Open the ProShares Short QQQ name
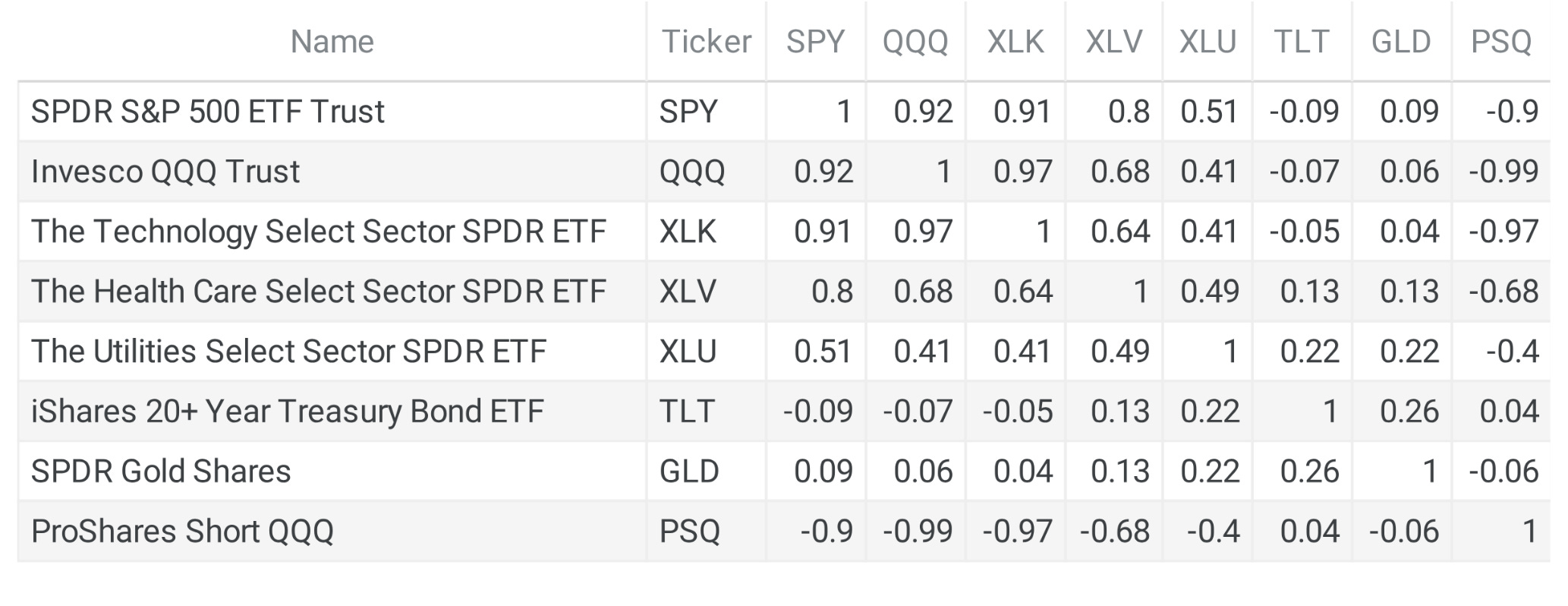The height and width of the screenshot is (606, 1568). [x=182, y=532]
